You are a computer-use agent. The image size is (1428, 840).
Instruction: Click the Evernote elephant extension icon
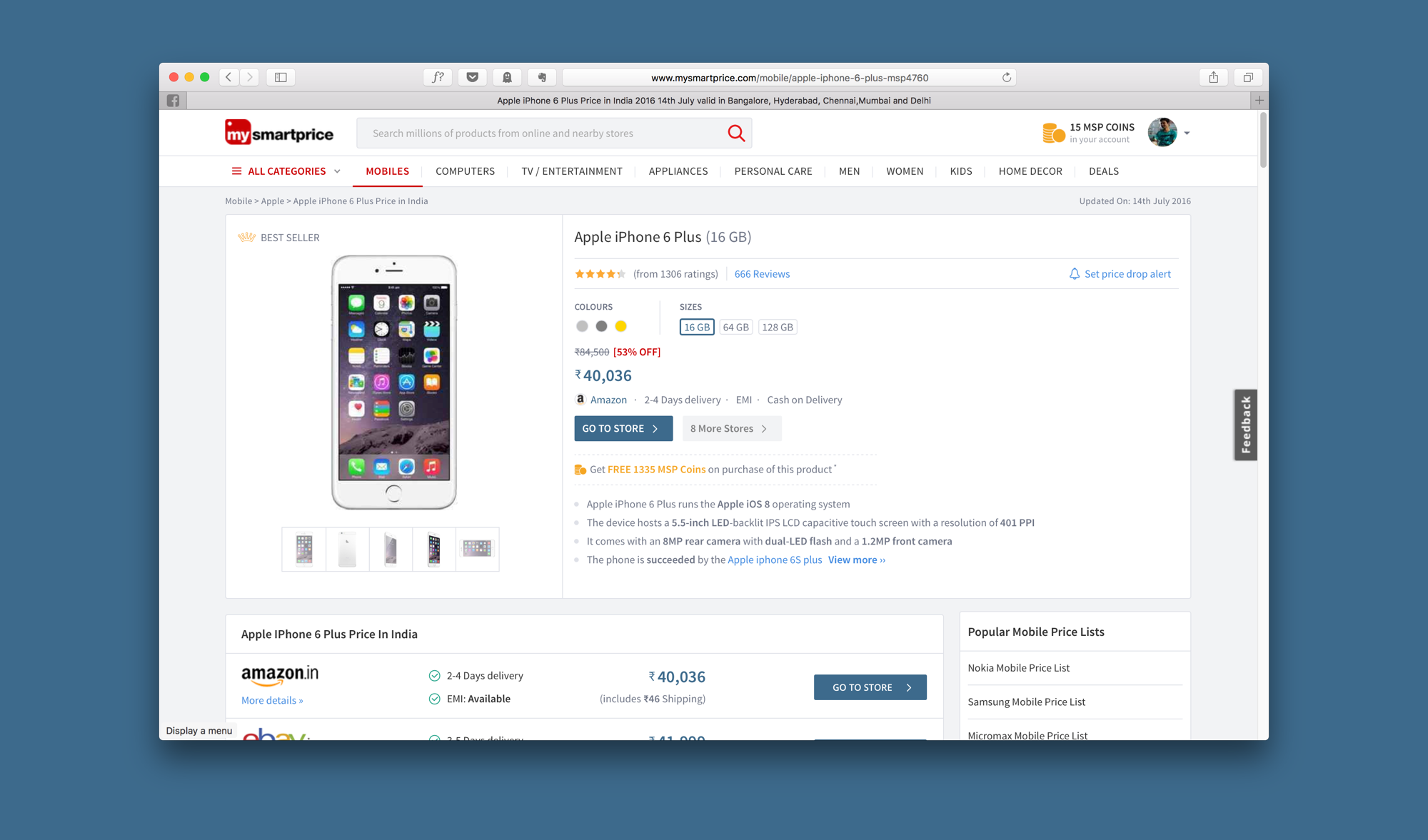542,77
